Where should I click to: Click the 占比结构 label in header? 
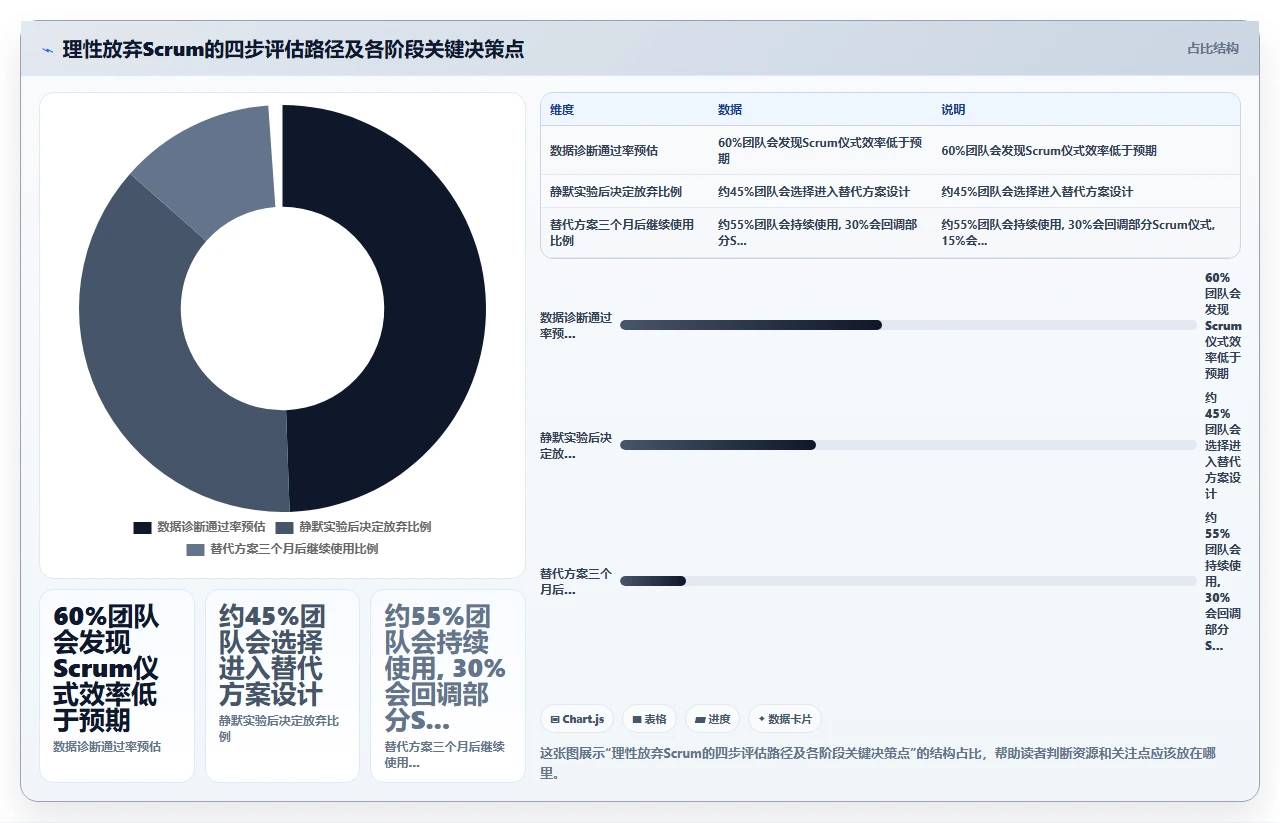(1213, 48)
